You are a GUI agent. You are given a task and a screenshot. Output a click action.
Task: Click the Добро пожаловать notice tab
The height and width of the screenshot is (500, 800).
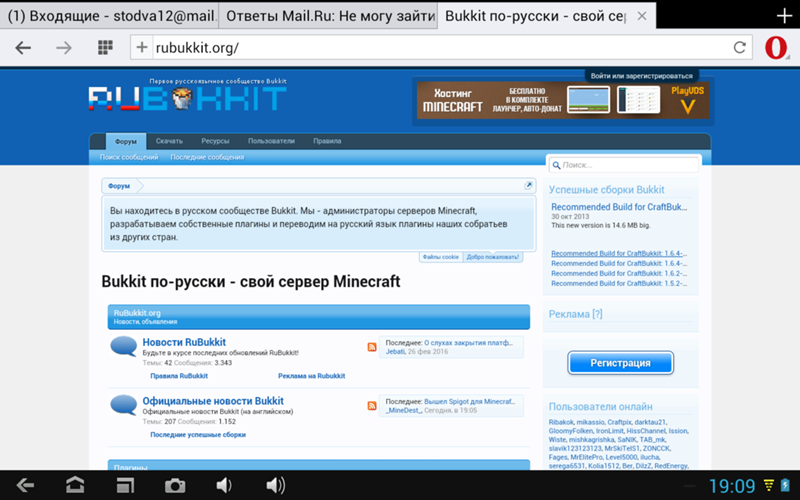(x=492, y=257)
